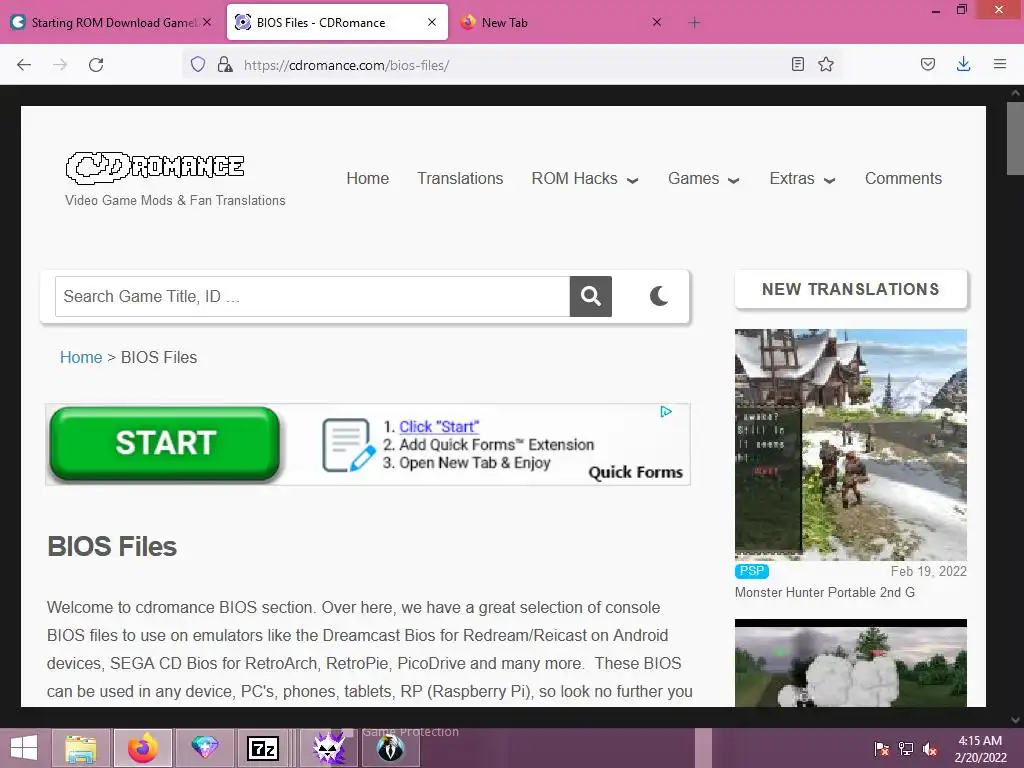Viewport: 1024px width, 768px height.
Task: Click the 'BIOS Files' page heading
Action: (112, 547)
